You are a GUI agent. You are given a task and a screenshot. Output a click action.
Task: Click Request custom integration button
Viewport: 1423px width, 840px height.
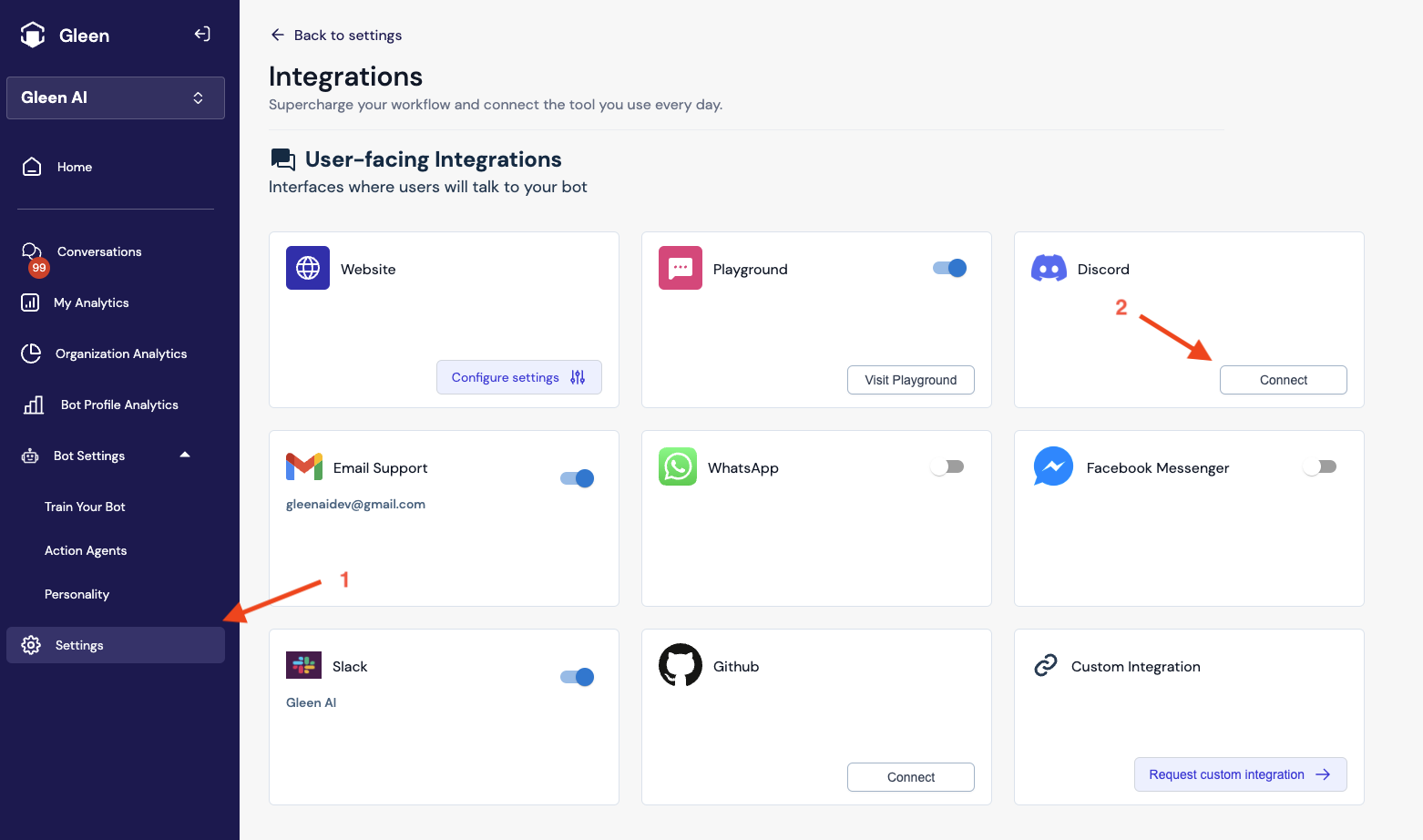tap(1240, 774)
